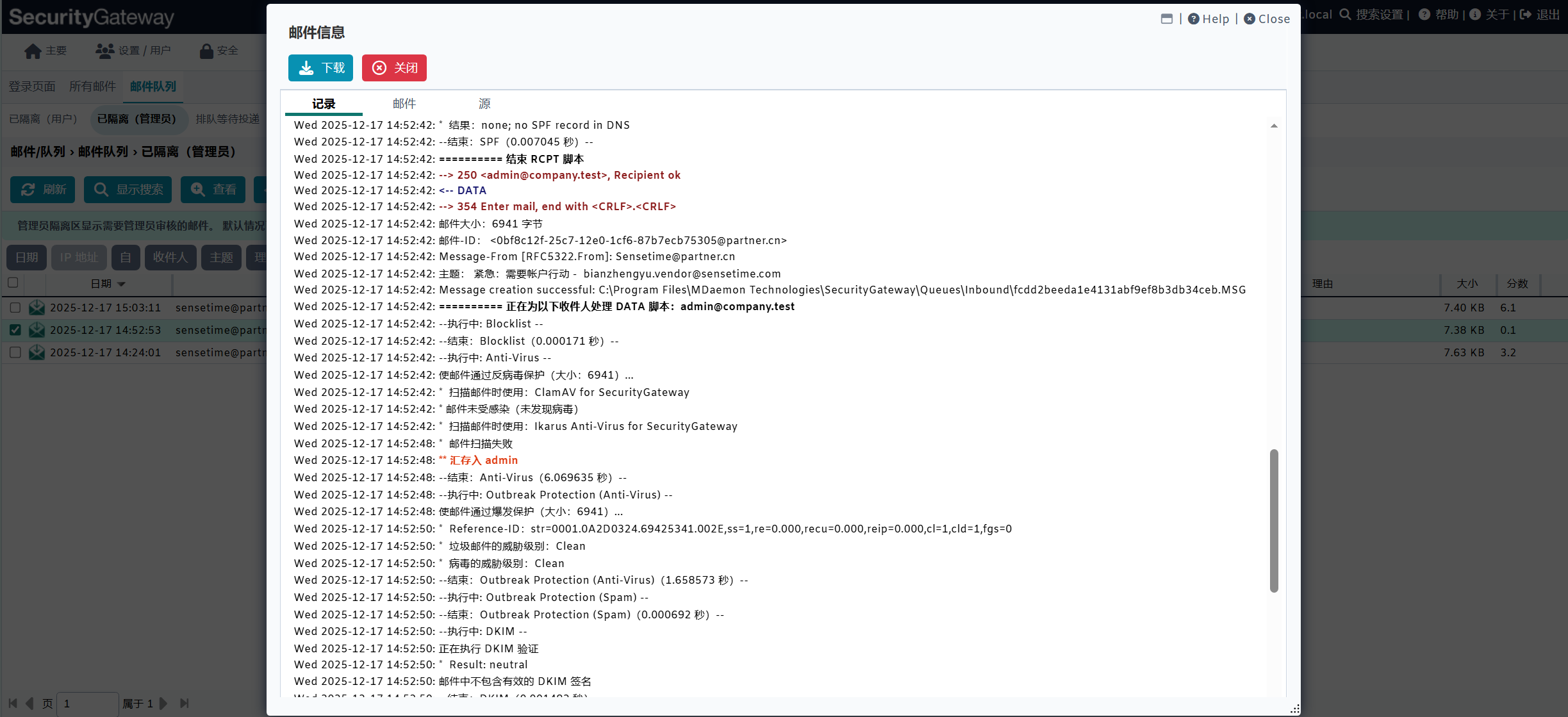The width and height of the screenshot is (1568, 717).
Task: Click the log scroll-up arrow
Action: click(x=1274, y=126)
